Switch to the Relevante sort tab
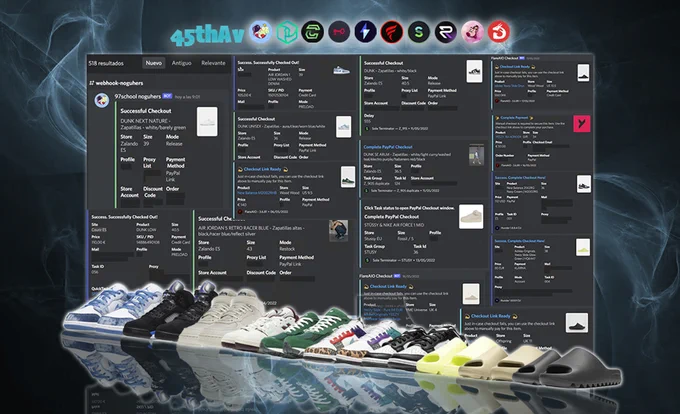 [x=213, y=63]
